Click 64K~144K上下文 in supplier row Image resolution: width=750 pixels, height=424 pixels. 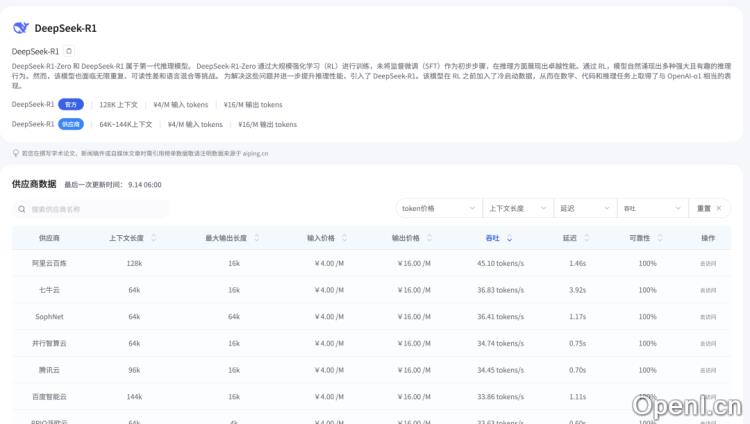pos(126,124)
